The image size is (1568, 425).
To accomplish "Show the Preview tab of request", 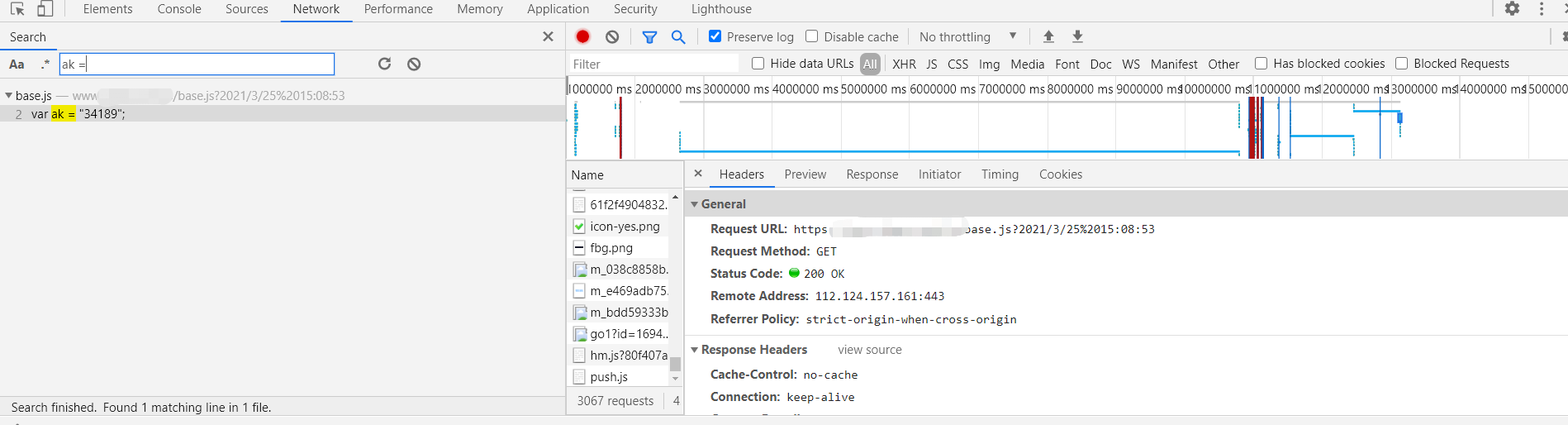I will click(805, 174).
